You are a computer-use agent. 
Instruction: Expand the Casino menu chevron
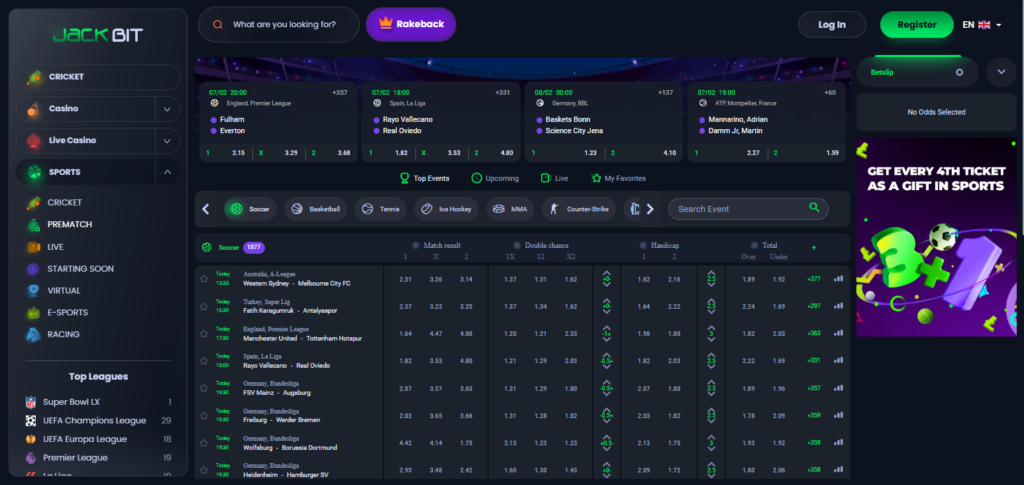tap(166, 108)
